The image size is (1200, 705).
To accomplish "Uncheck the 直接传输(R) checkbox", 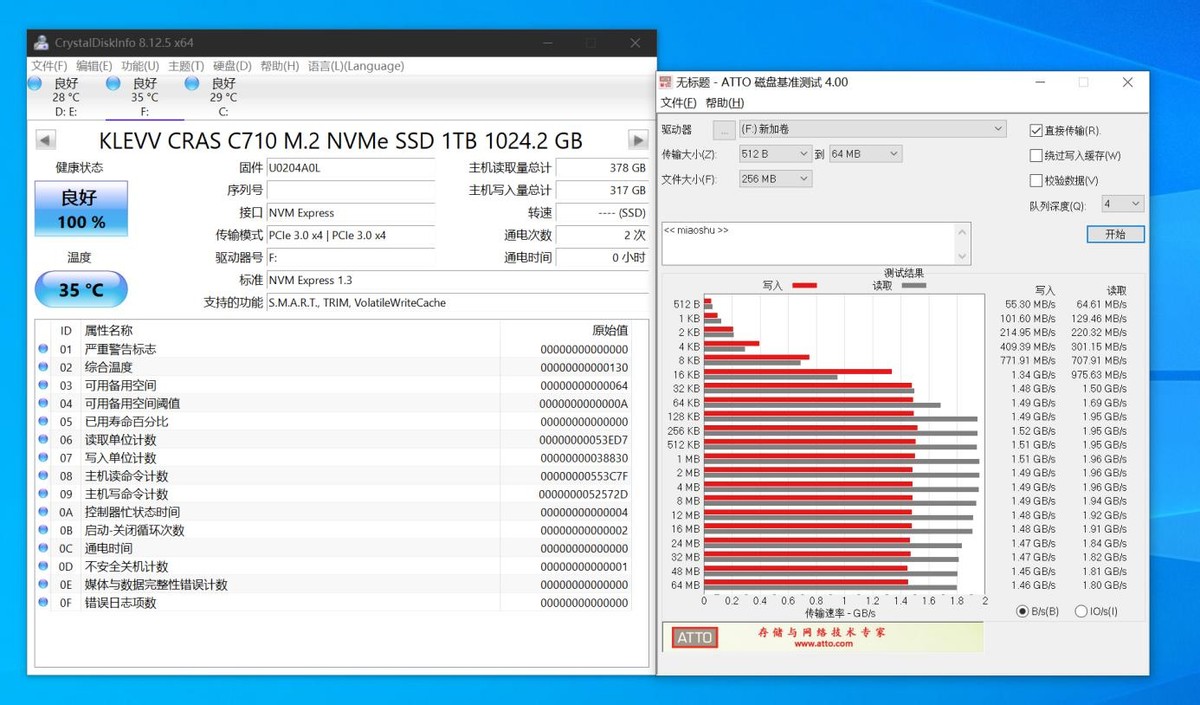I will tap(1037, 130).
